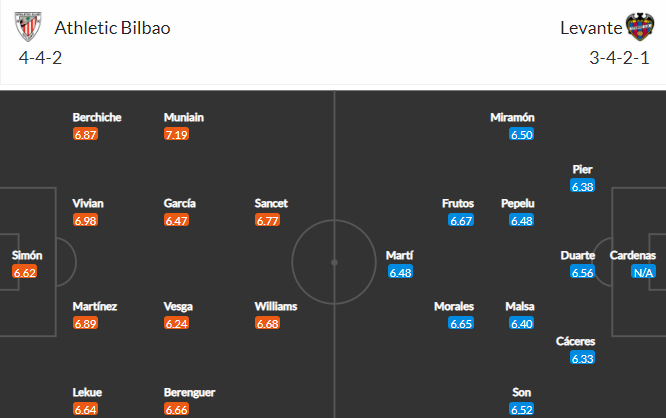Click the Levante club crest

(640, 27)
